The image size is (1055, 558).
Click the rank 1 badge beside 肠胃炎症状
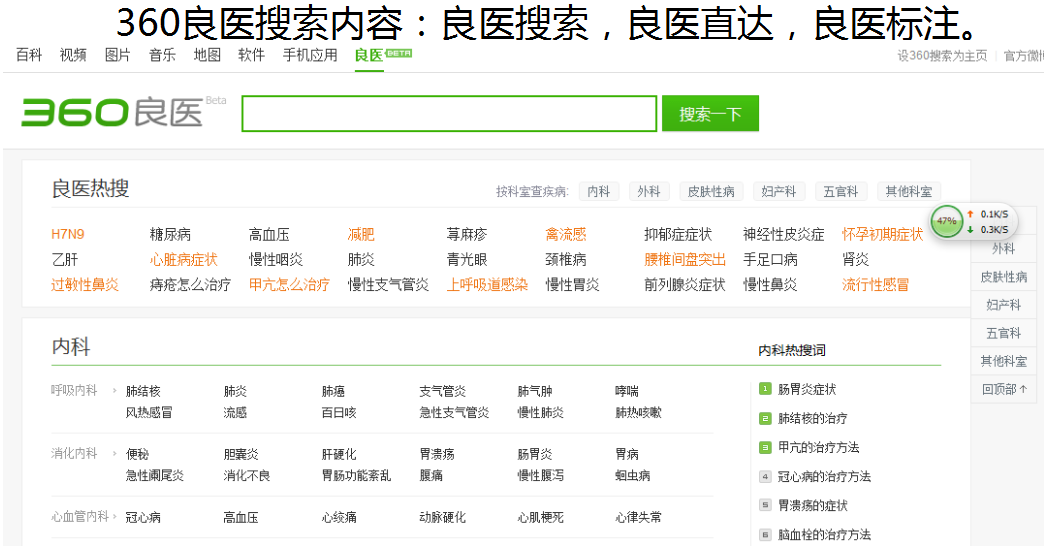pyautogui.click(x=764, y=388)
